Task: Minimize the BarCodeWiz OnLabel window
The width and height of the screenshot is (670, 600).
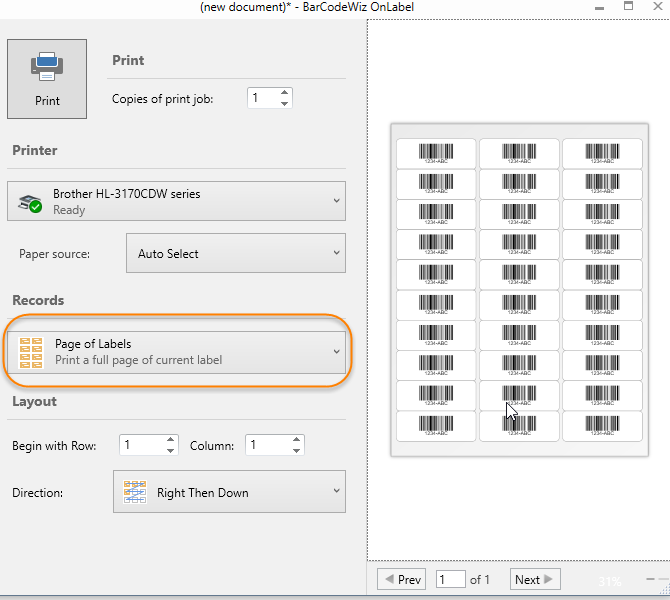Action: [599, 7]
